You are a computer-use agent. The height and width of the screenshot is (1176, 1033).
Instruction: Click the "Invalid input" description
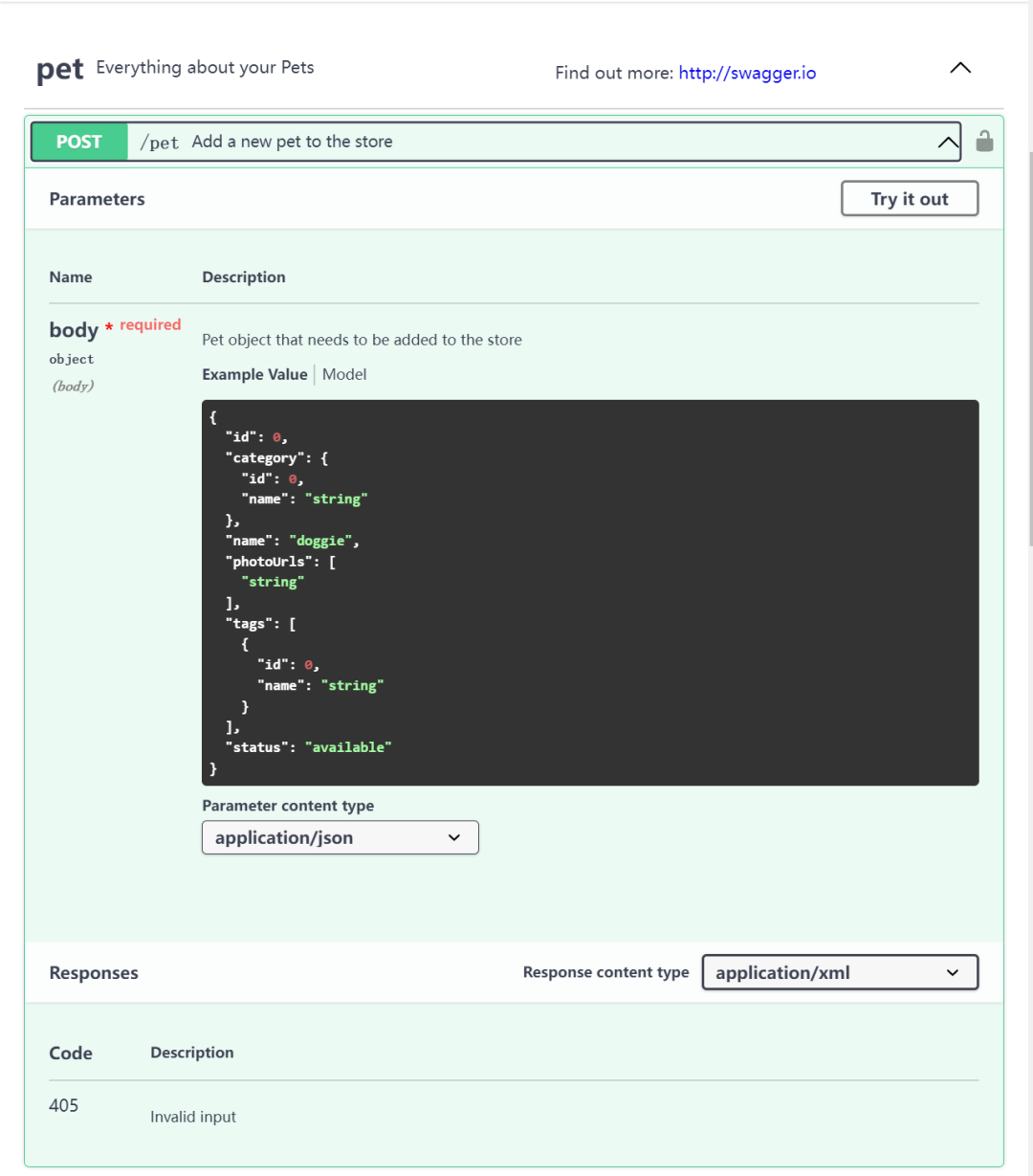pos(193,1117)
